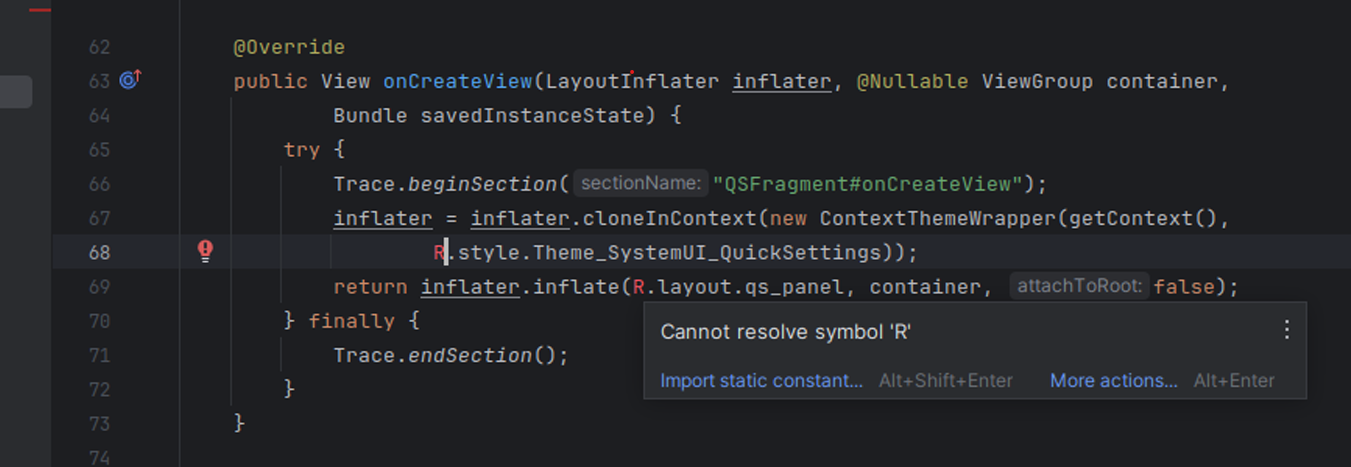Click the finally keyword on line 70
The height and width of the screenshot is (467, 1351).
click(x=351, y=321)
